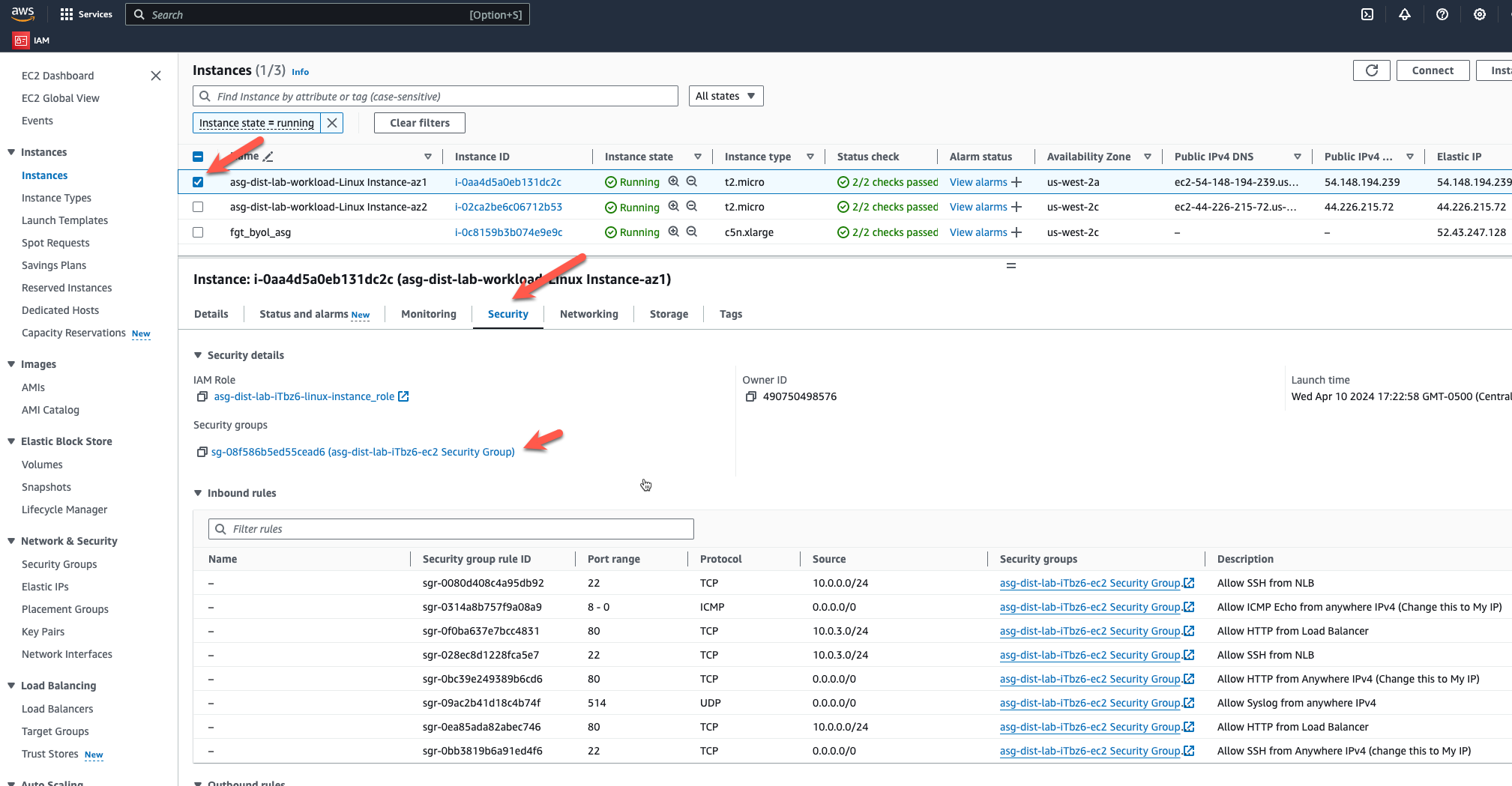Collapse the Elastic Block Store sidebar group
This screenshot has width=1512, height=786.
coord(11,441)
